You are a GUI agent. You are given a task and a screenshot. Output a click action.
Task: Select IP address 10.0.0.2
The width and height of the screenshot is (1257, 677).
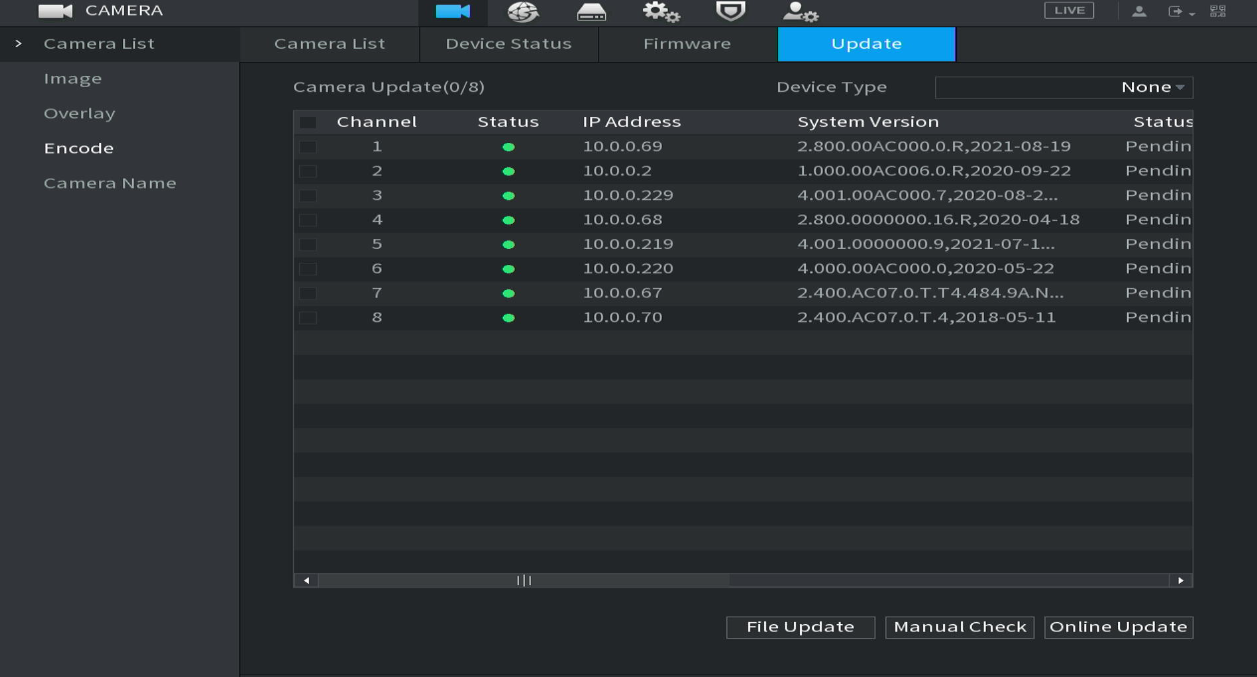click(617, 171)
